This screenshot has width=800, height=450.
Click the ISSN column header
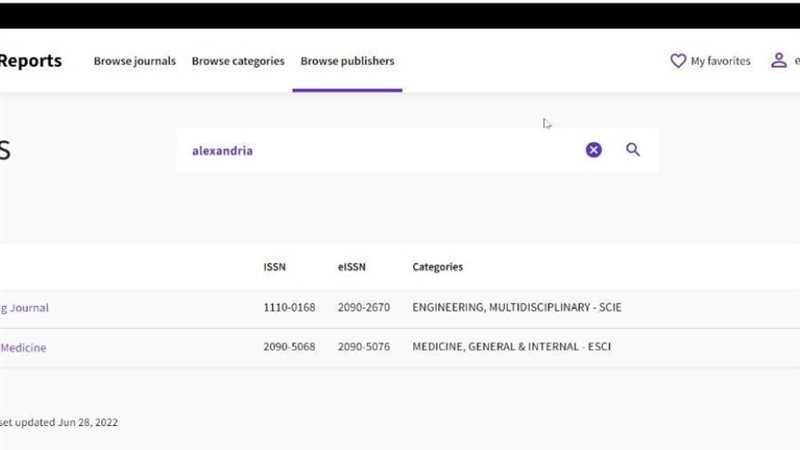(274, 267)
